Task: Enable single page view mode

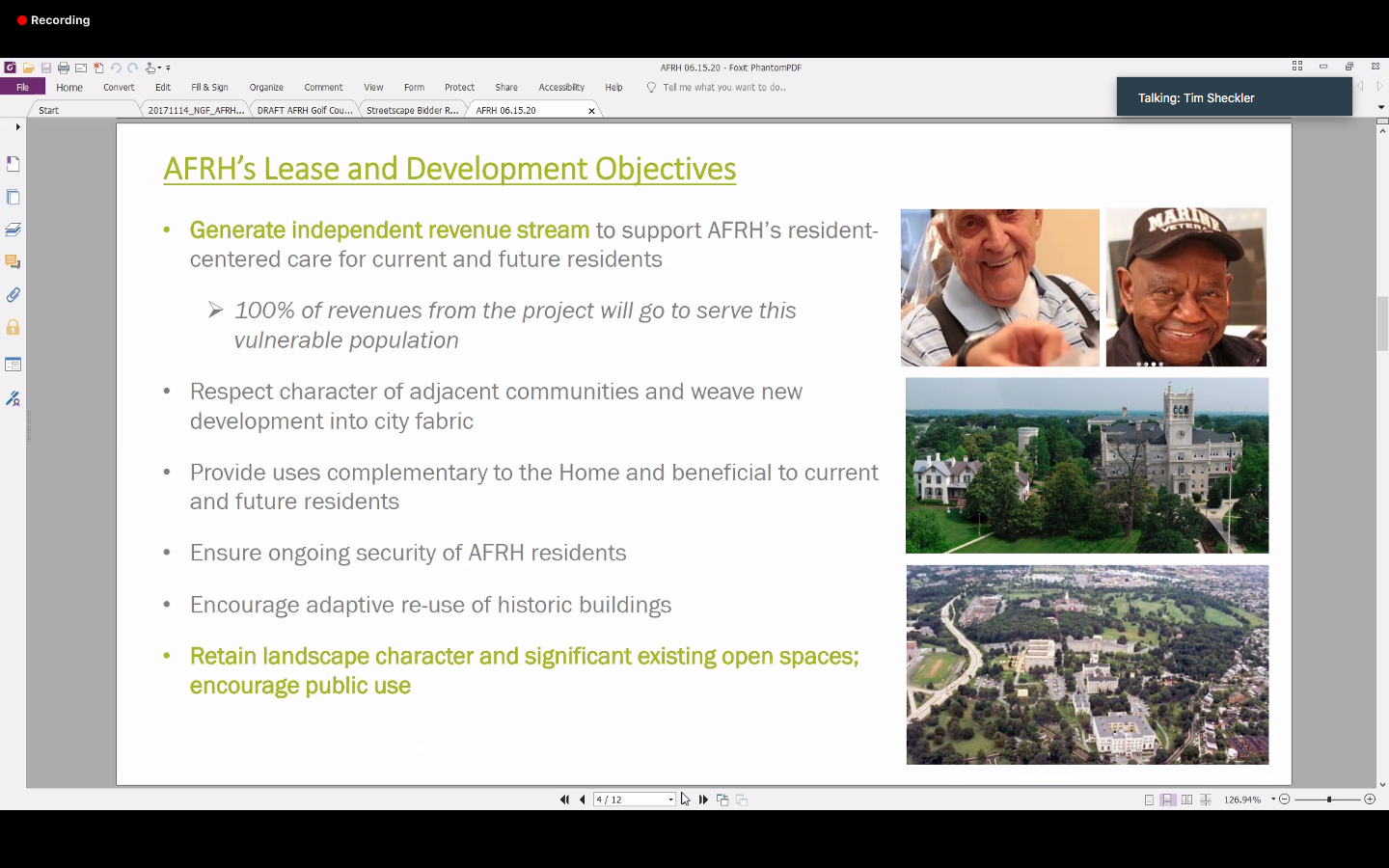Action: coord(1149,800)
